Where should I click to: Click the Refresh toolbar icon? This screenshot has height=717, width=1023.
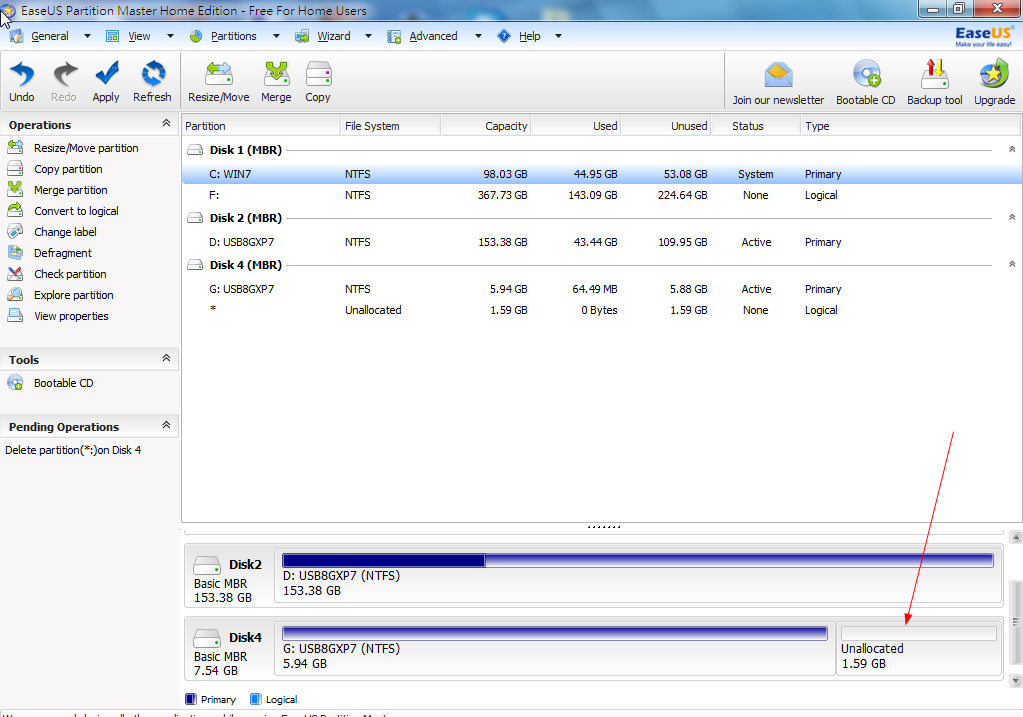click(x=153, y=74)
